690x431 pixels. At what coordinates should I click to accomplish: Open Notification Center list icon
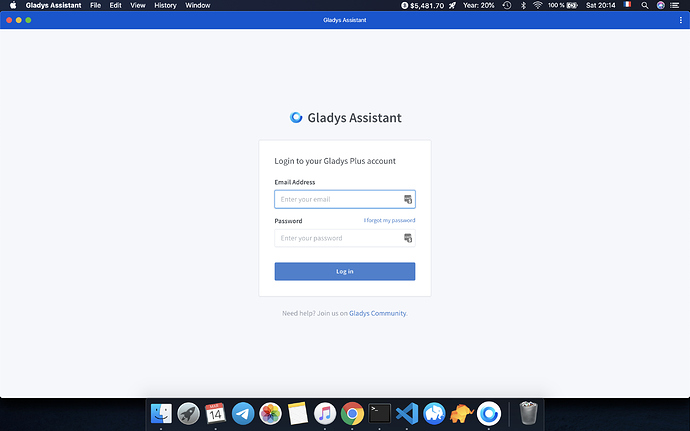(675, 5)
